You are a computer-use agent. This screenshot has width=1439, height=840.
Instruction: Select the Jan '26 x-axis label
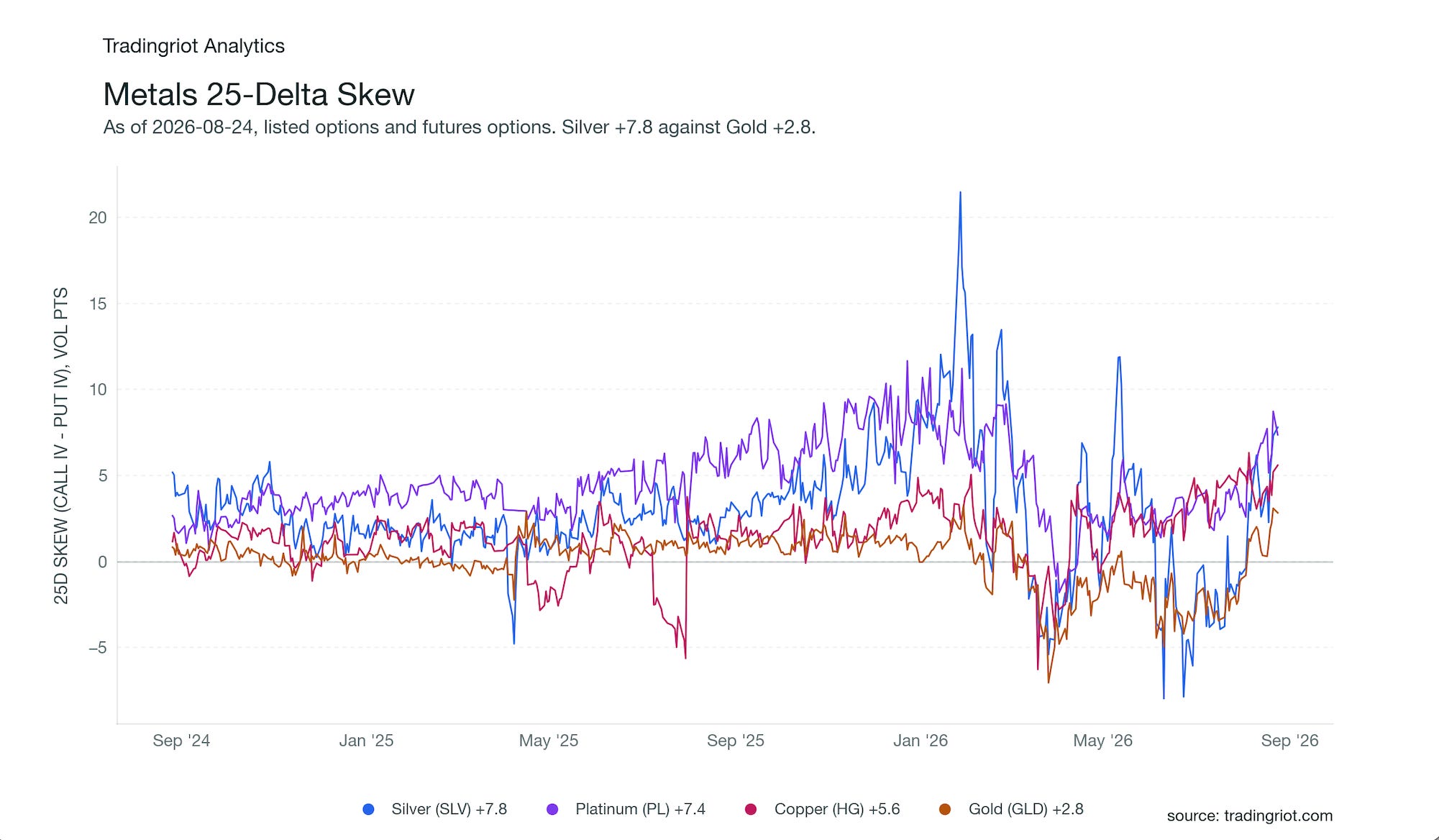[x=920, y=741]
